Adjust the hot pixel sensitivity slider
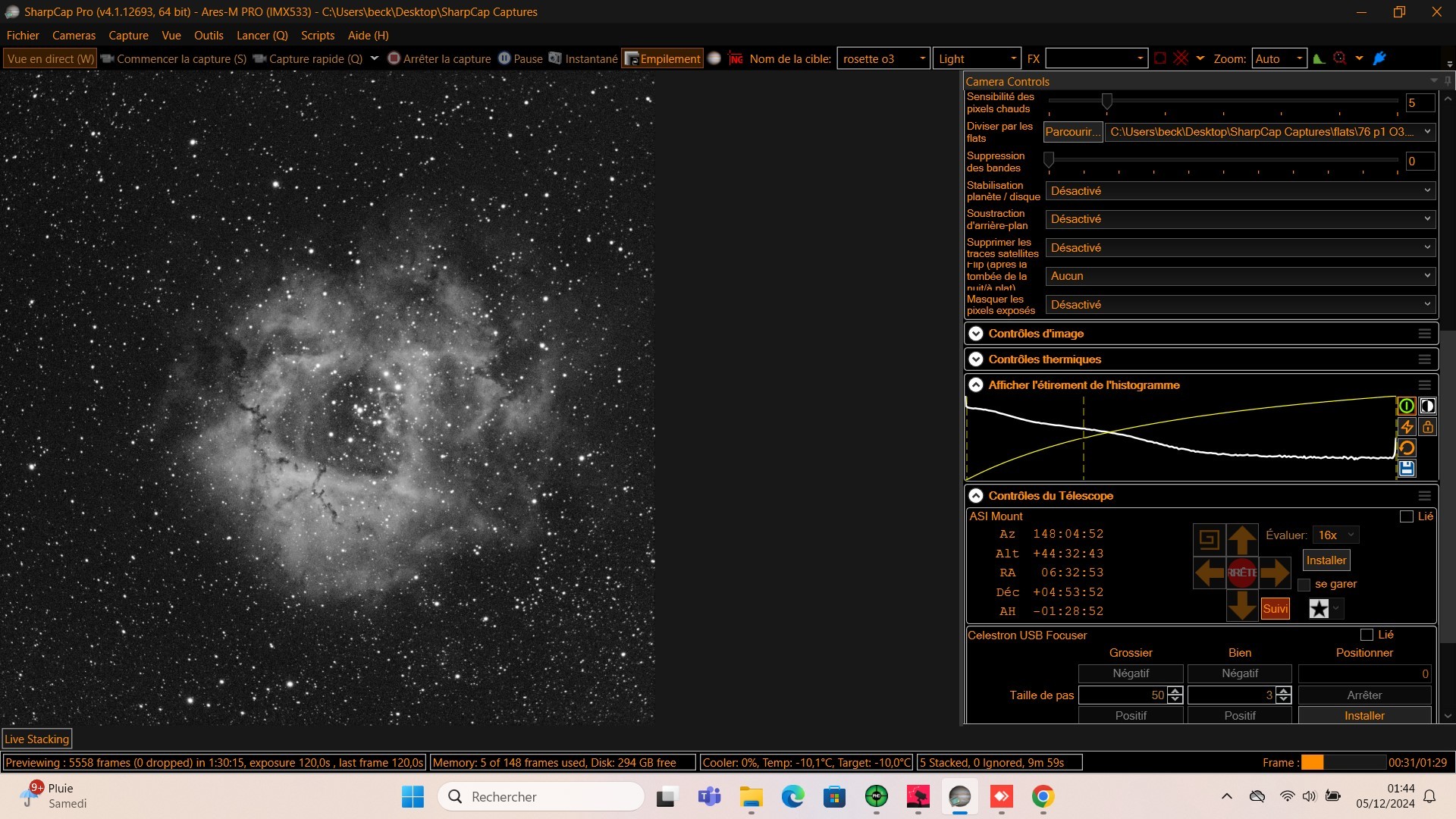 tap(1106, 101)
